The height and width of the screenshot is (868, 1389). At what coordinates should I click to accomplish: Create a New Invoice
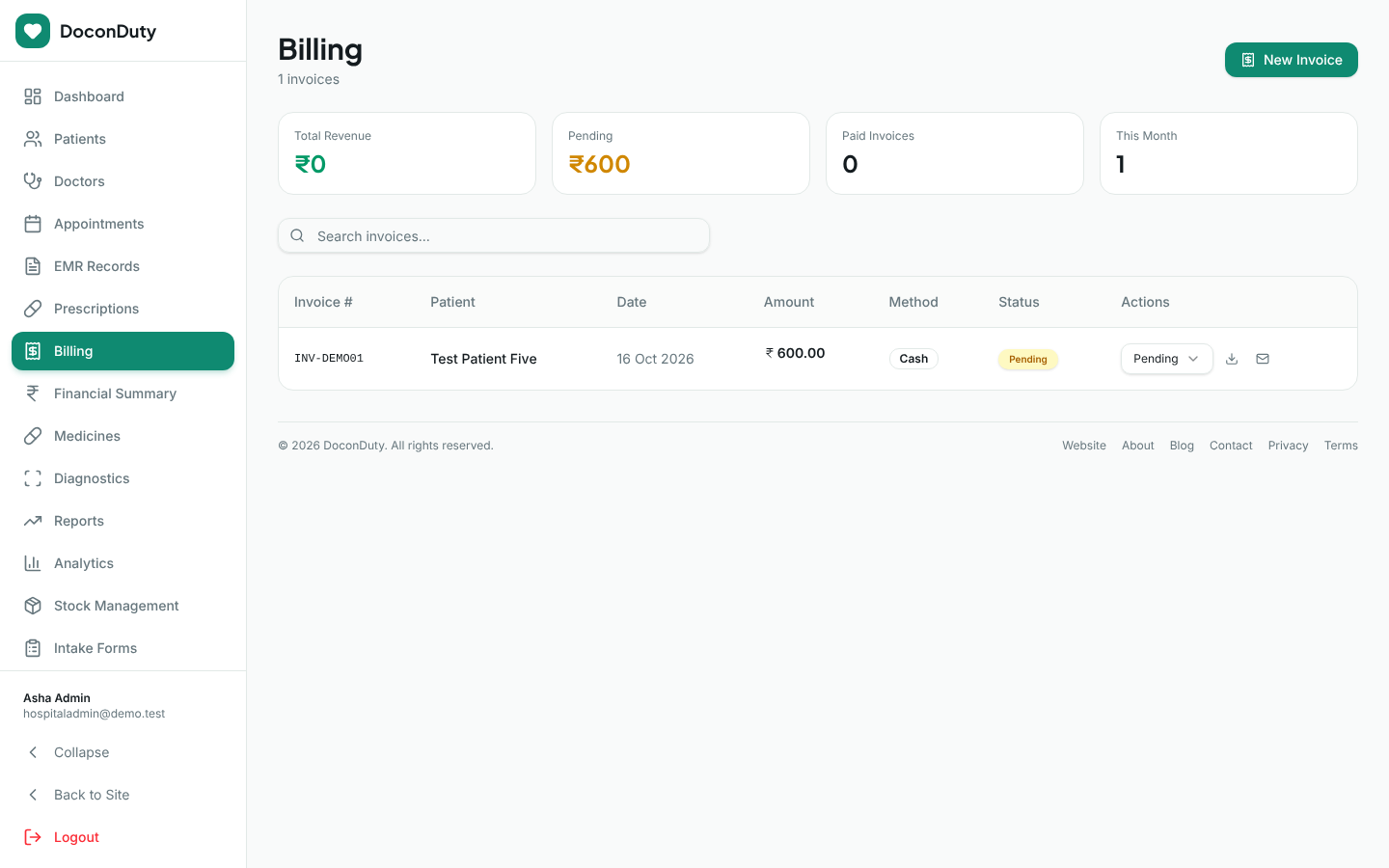[x=1291, y=60]
